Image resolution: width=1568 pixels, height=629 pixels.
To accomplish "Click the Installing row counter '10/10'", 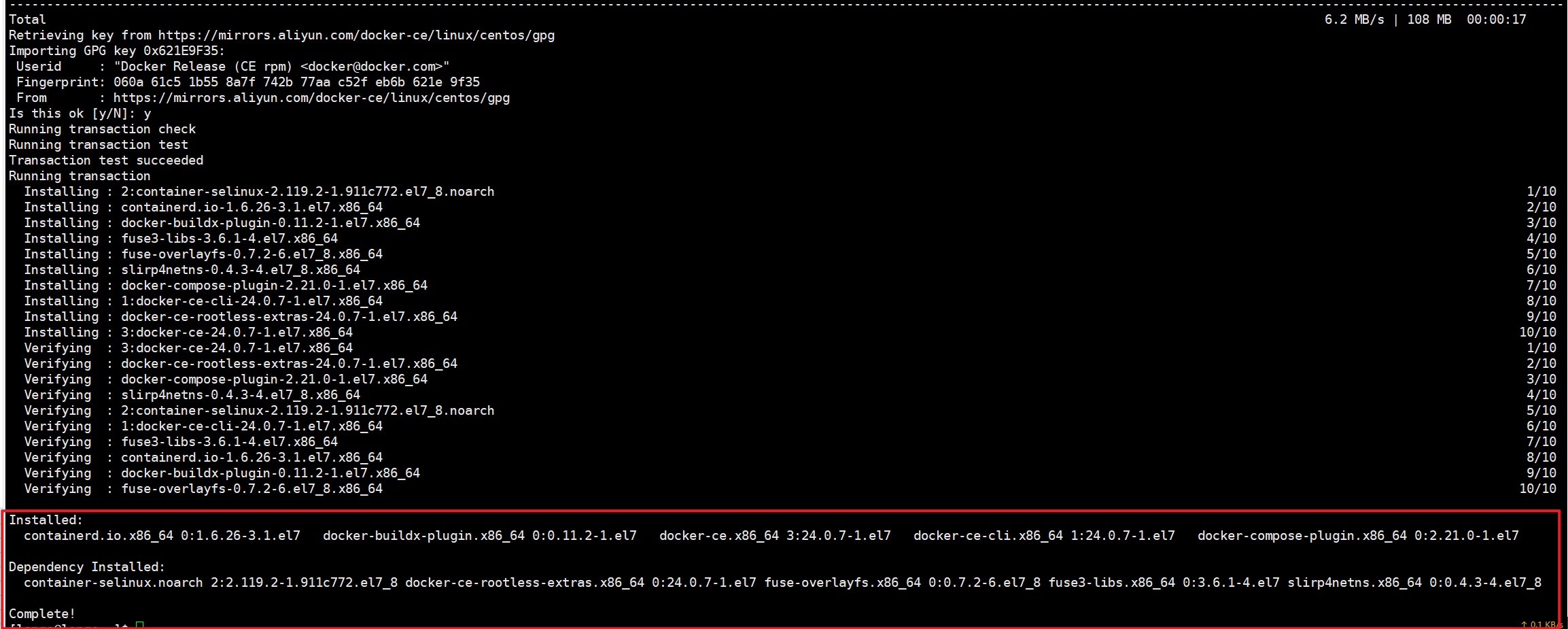I will point(1537,333).
